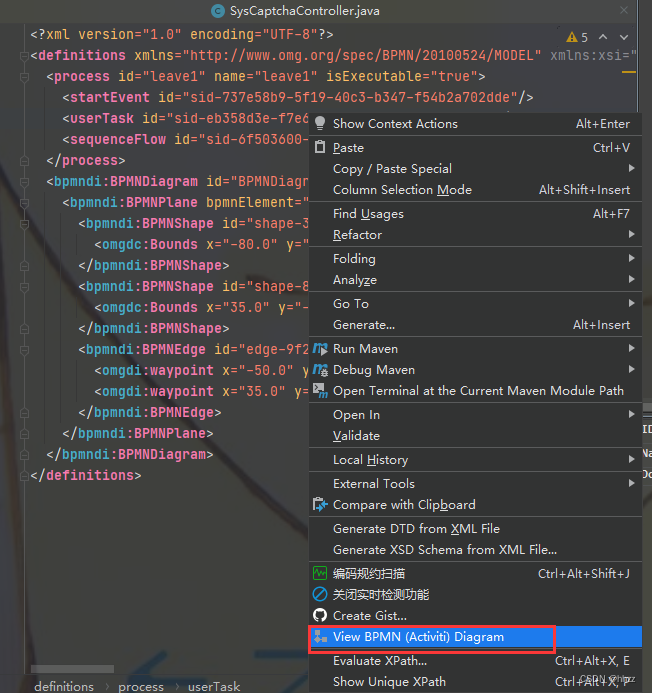Screen dimensions: 652x693
Task: Click the Compare with Clipboard icon
Action: point(320,504)
